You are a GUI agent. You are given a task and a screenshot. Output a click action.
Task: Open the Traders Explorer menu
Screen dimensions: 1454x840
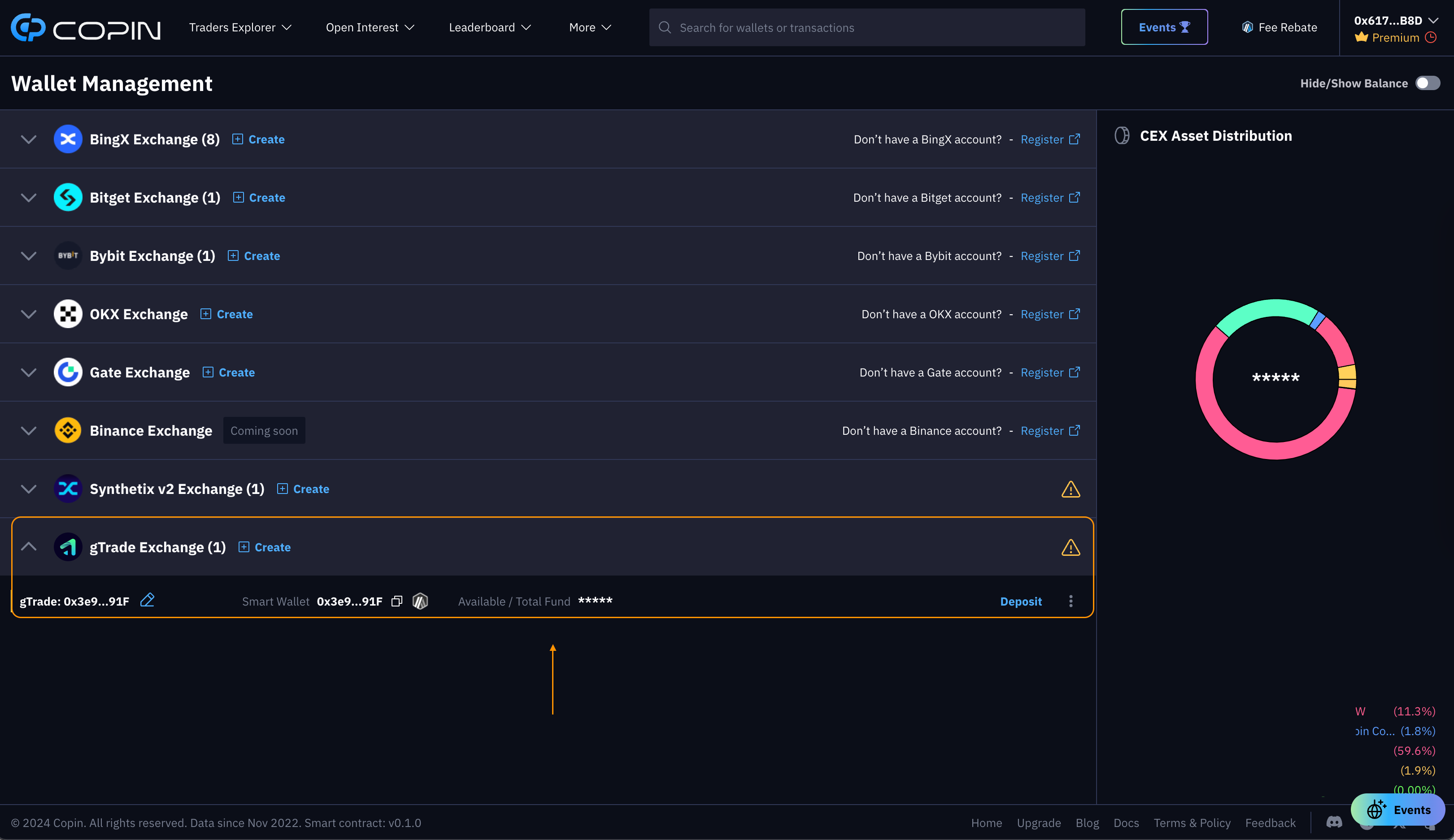coord(240,27)
